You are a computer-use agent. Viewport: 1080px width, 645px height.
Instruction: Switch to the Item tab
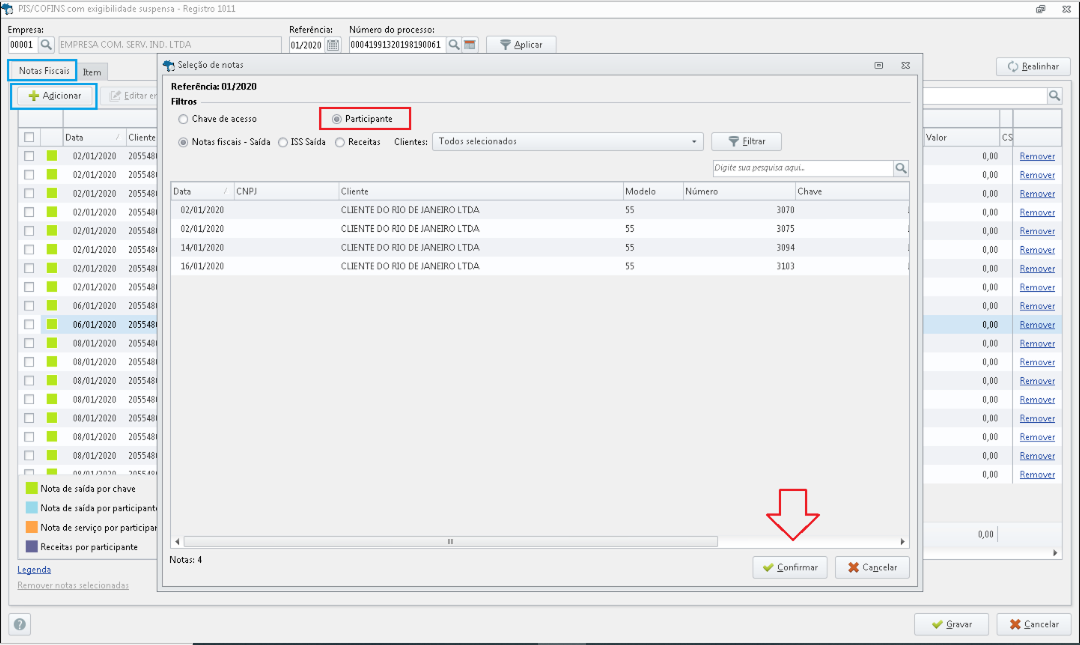click(x=92, y=72)
